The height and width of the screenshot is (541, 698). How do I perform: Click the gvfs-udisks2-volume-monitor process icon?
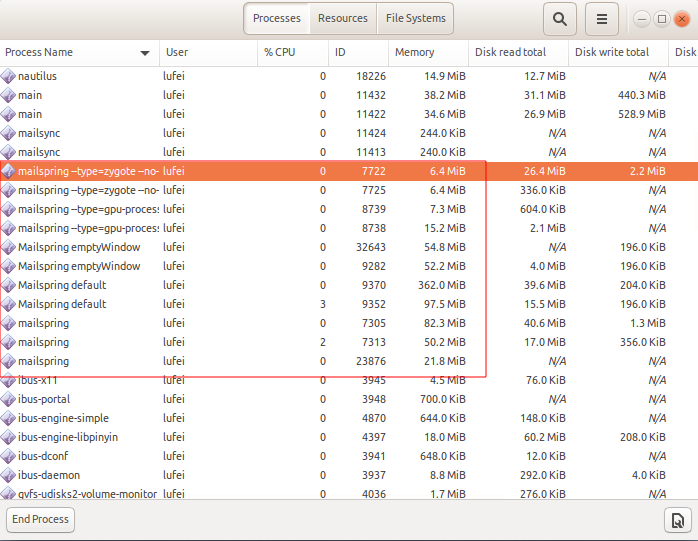click(8, 493)
